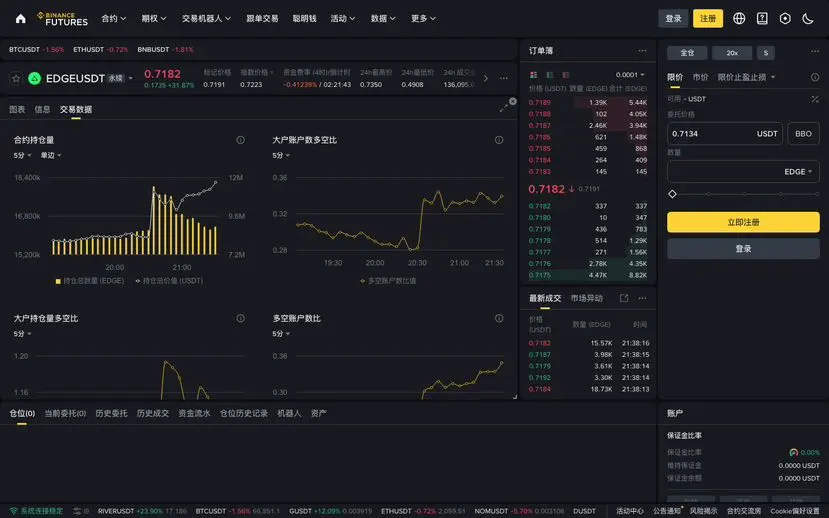Click the diamond handle on quantity slider

[x=672, y=194]
